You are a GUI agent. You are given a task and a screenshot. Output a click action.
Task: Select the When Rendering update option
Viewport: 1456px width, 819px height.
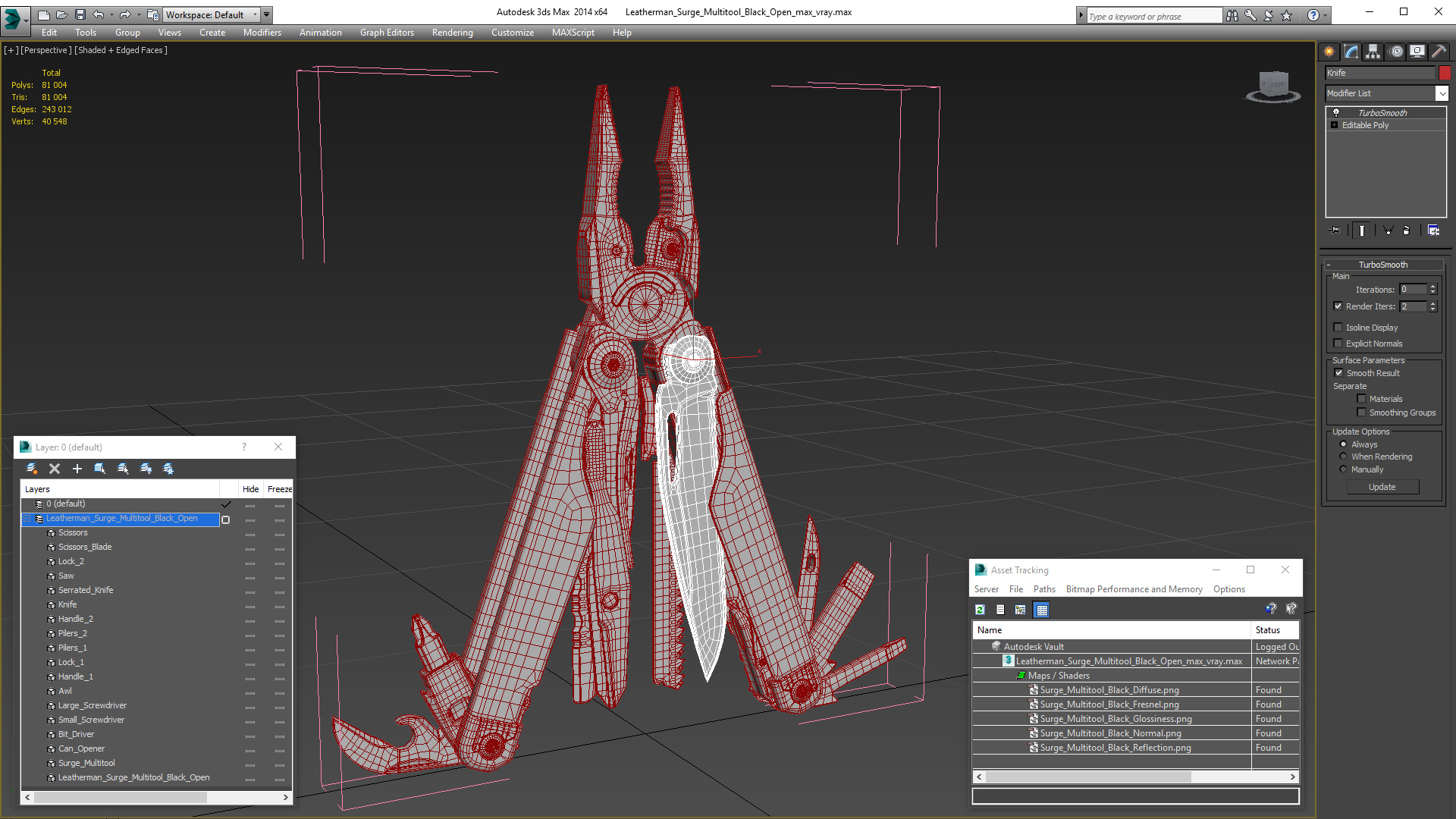(x=1344, y=457)
